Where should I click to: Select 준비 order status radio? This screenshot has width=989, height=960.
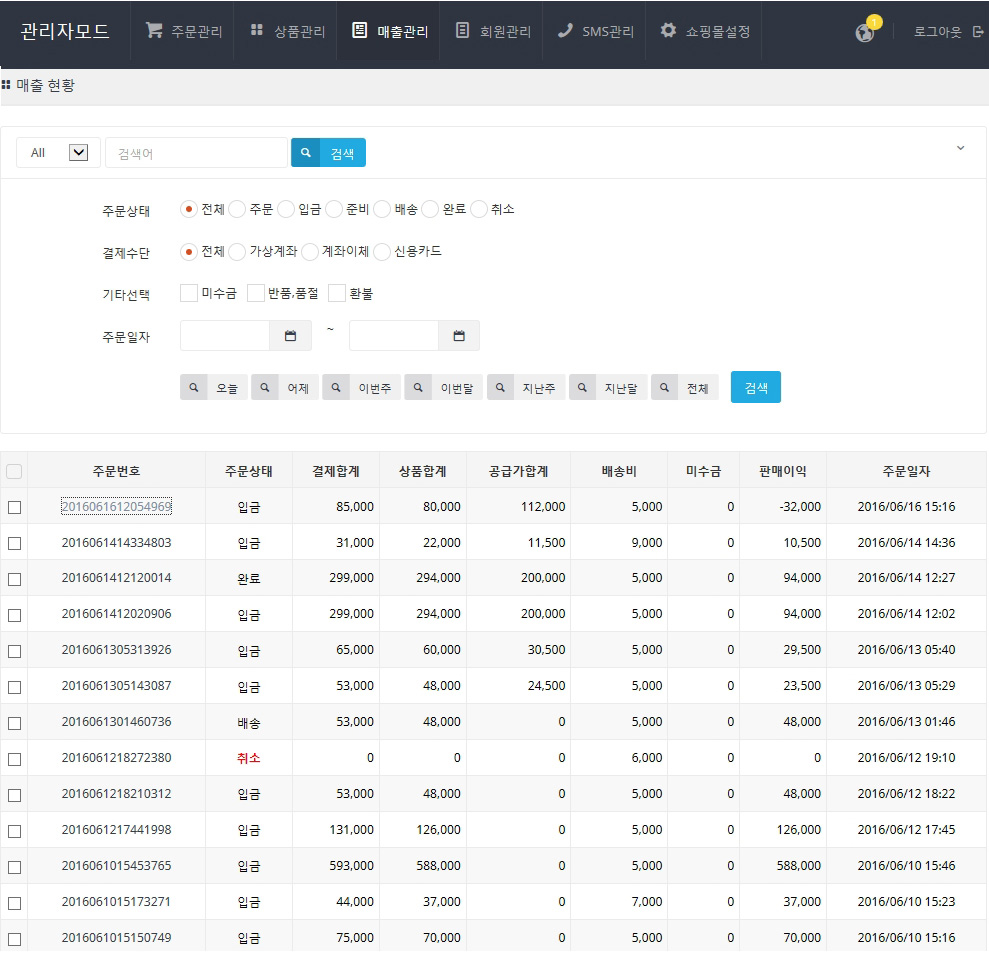coord(334,209)
